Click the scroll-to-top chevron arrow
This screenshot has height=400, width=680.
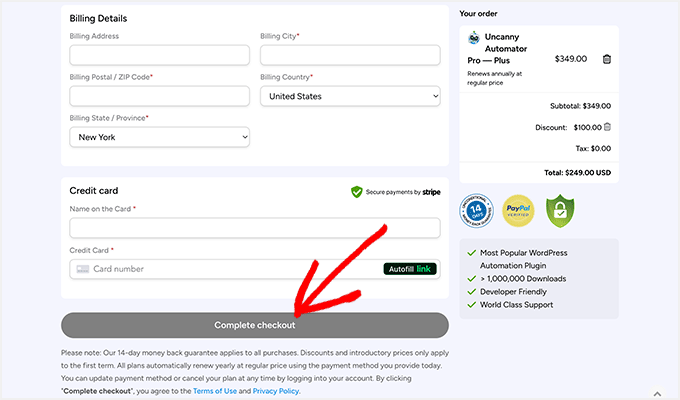pos(656,393)
